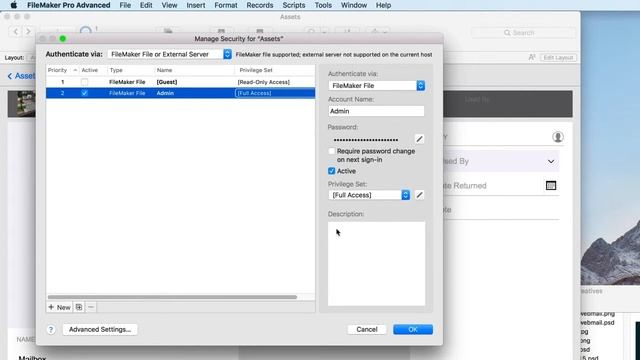Viewport: 640px width, 360px height.
Task: Click the calendar icon beside Date Returned
Action: click(x=551, y=186)
